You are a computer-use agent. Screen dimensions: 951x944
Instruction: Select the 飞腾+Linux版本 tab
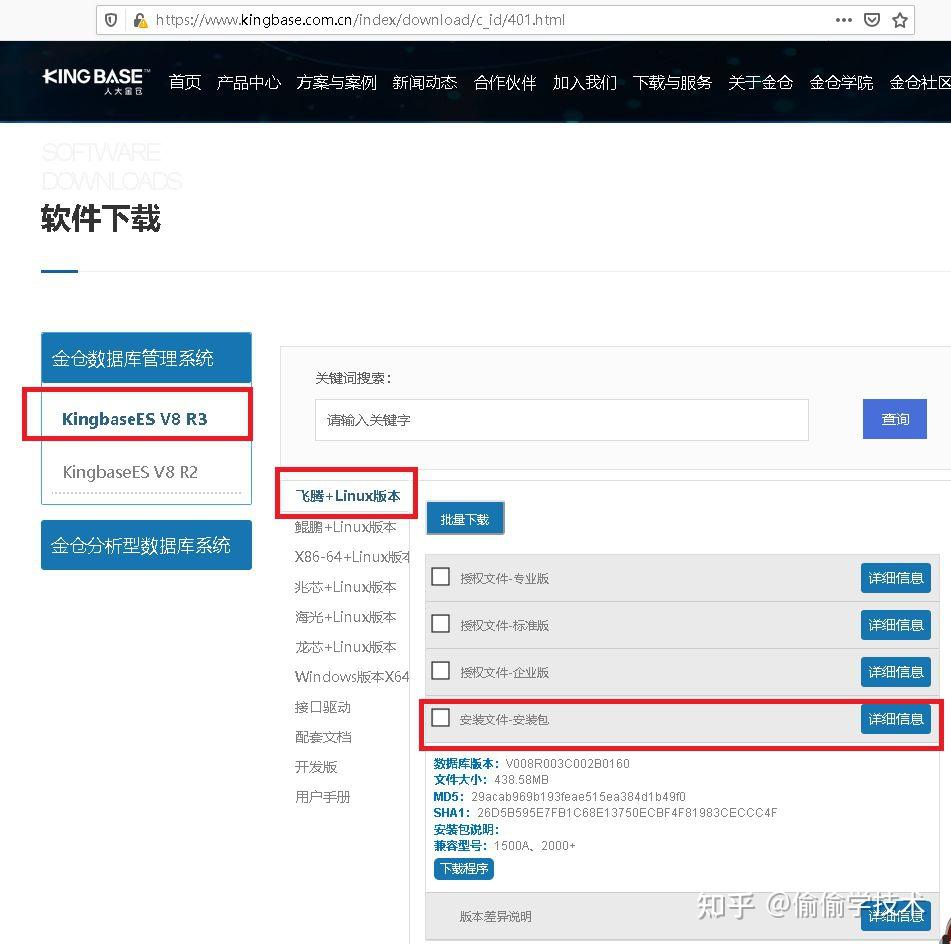point(348,496)
